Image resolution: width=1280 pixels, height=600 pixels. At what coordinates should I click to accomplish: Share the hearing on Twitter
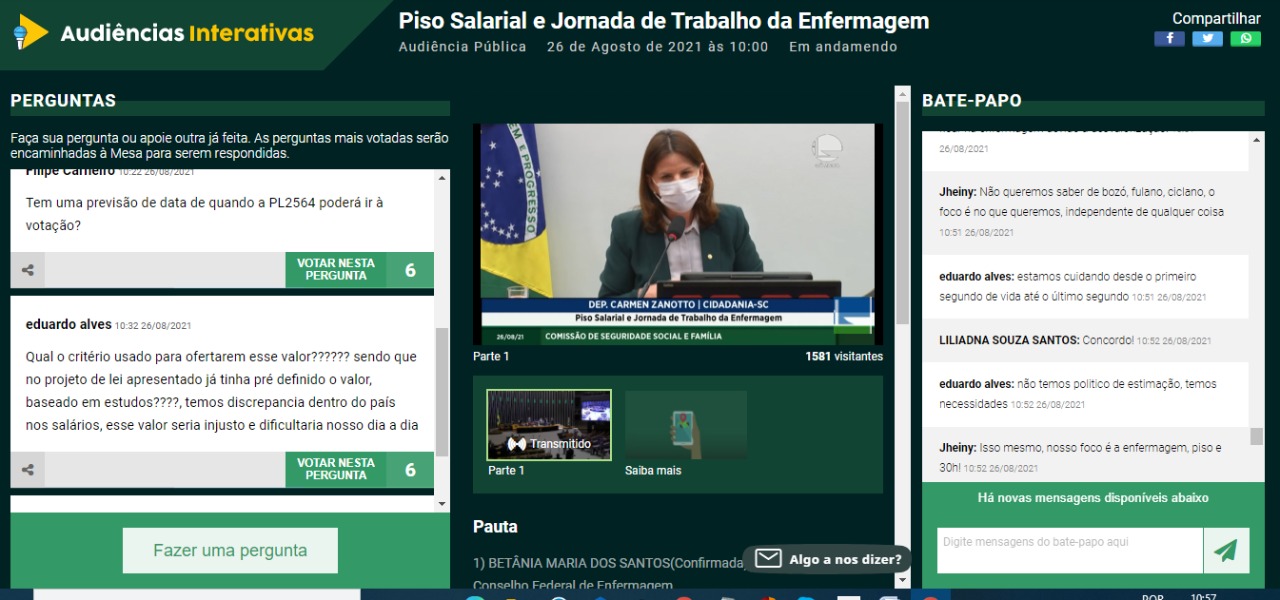[x=1207, y=39]
